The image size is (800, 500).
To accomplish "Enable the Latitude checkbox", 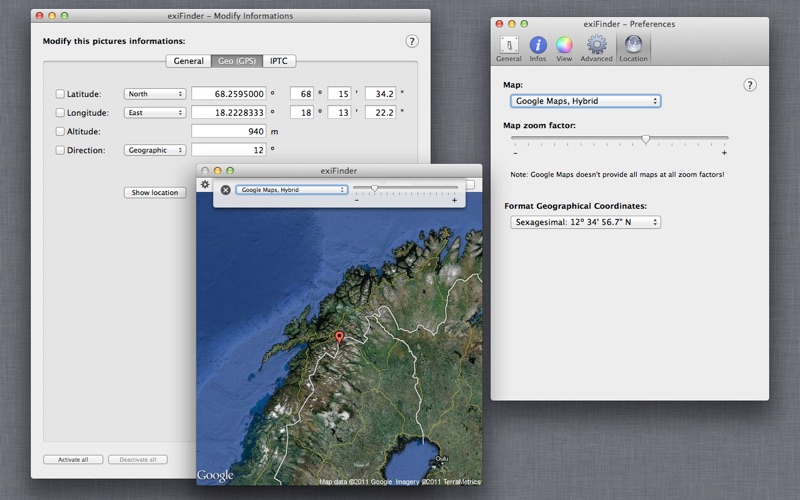I will pos(60,94).
